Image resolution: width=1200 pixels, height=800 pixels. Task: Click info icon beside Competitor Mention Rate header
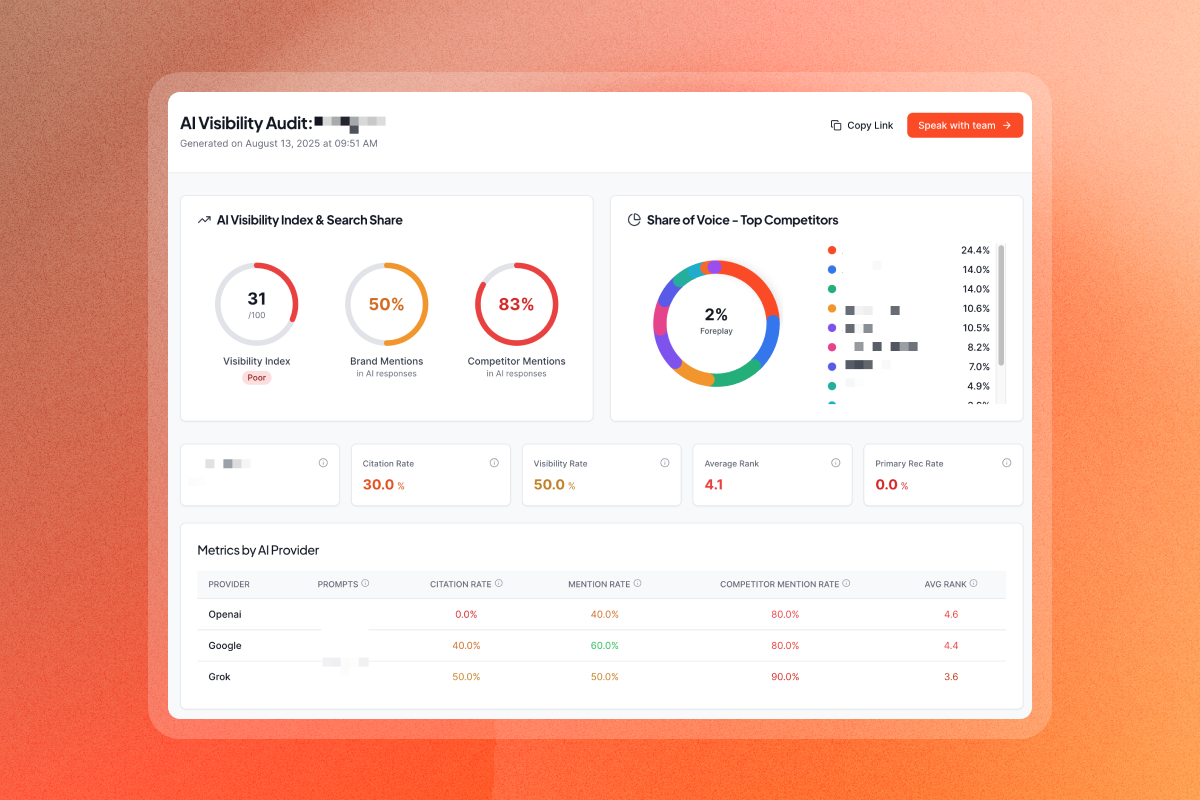tap(846, 583)
